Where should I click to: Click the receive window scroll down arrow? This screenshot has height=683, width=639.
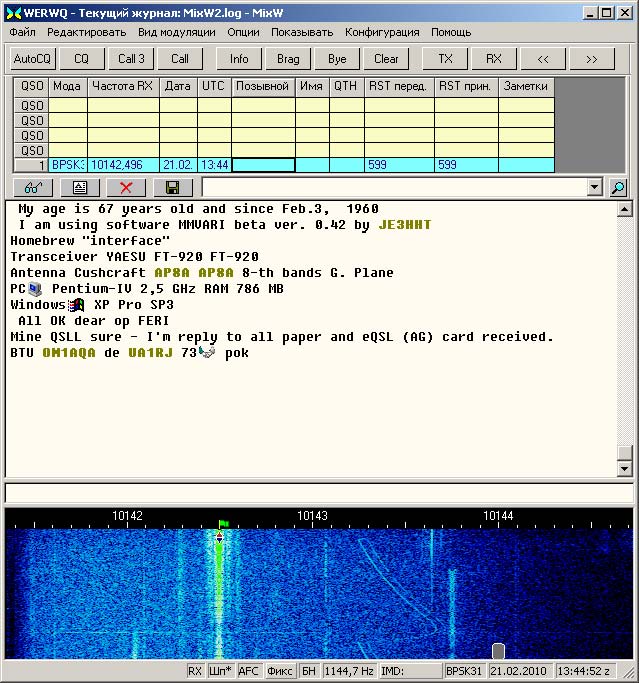click(625, 468)
